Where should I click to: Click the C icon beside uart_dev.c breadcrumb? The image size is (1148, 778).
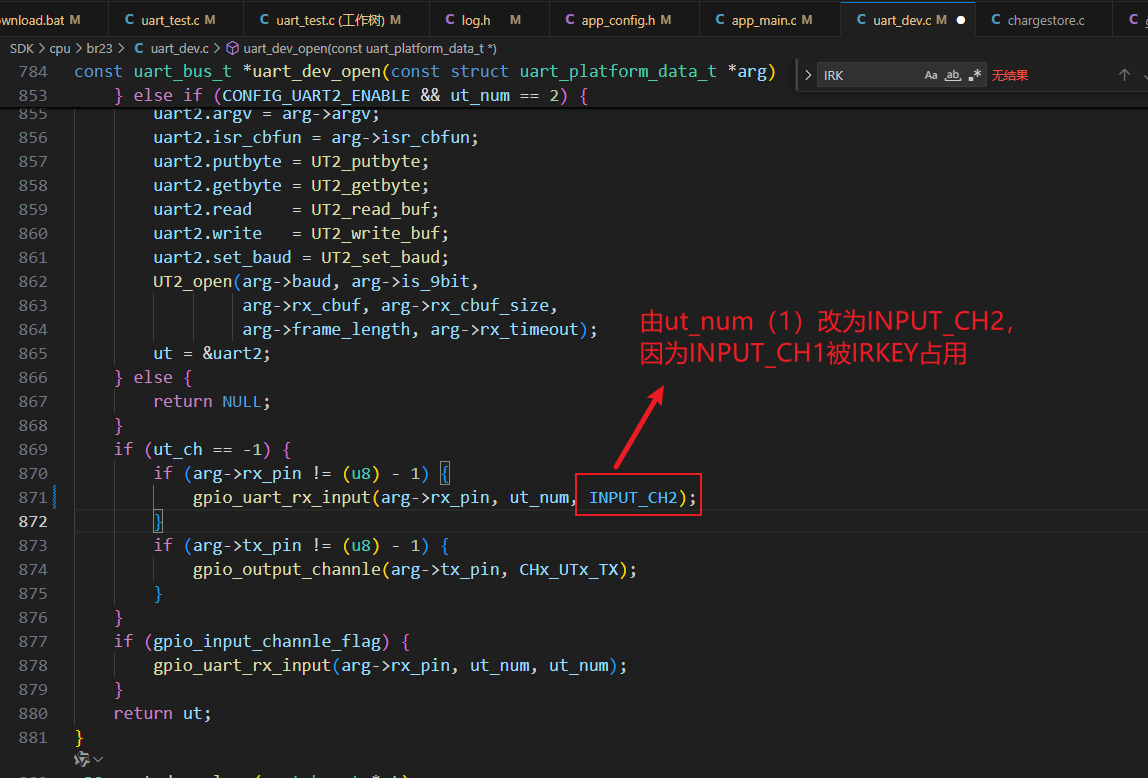(x=139, y=48)
